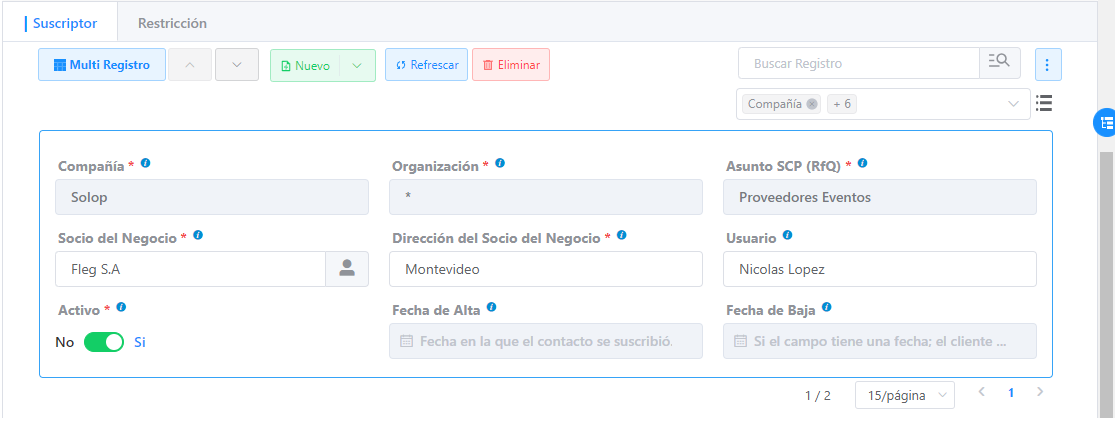Select the Suscriptor tab
The width and height of the screenshot is (1115, 436).
[65, 22]
